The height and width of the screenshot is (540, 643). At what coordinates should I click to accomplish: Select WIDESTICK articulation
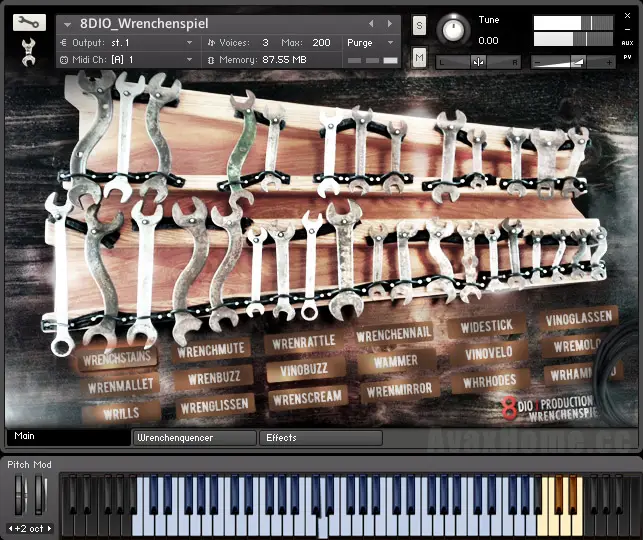(x=487, y=326)
